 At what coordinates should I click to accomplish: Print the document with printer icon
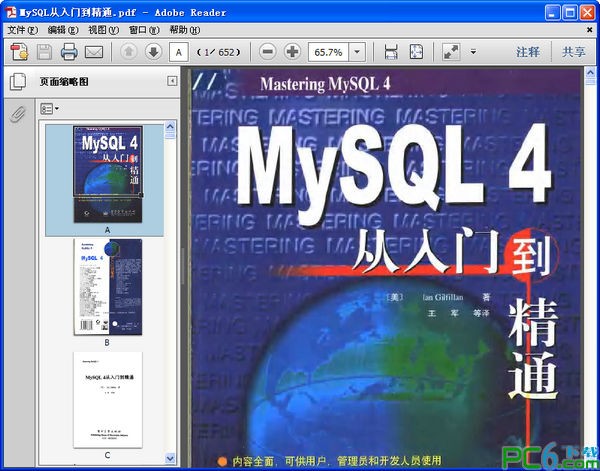tap(69, 52)
